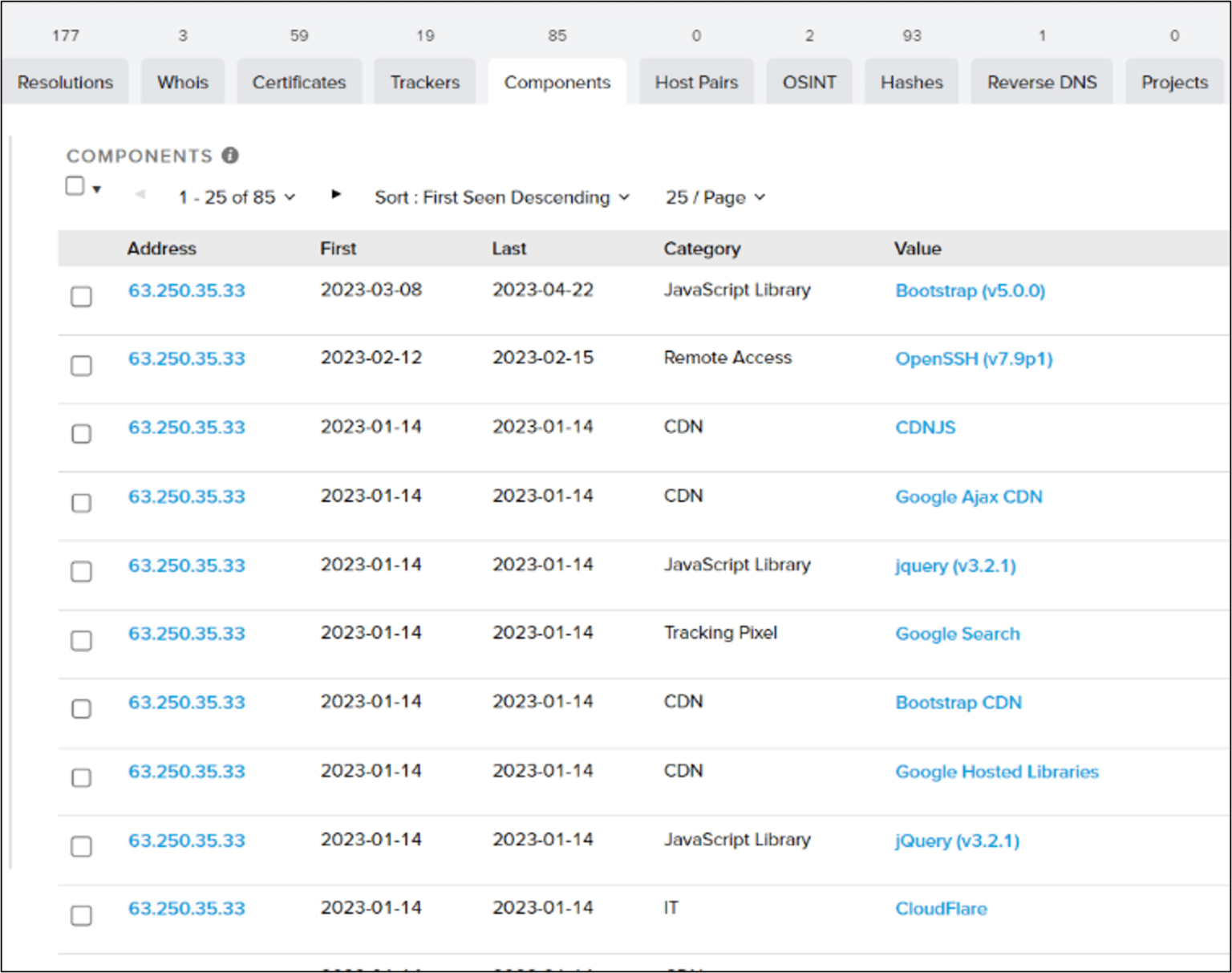Open the 25 / Page dropdown
The image size is (1232, 973).
point(715,197)
